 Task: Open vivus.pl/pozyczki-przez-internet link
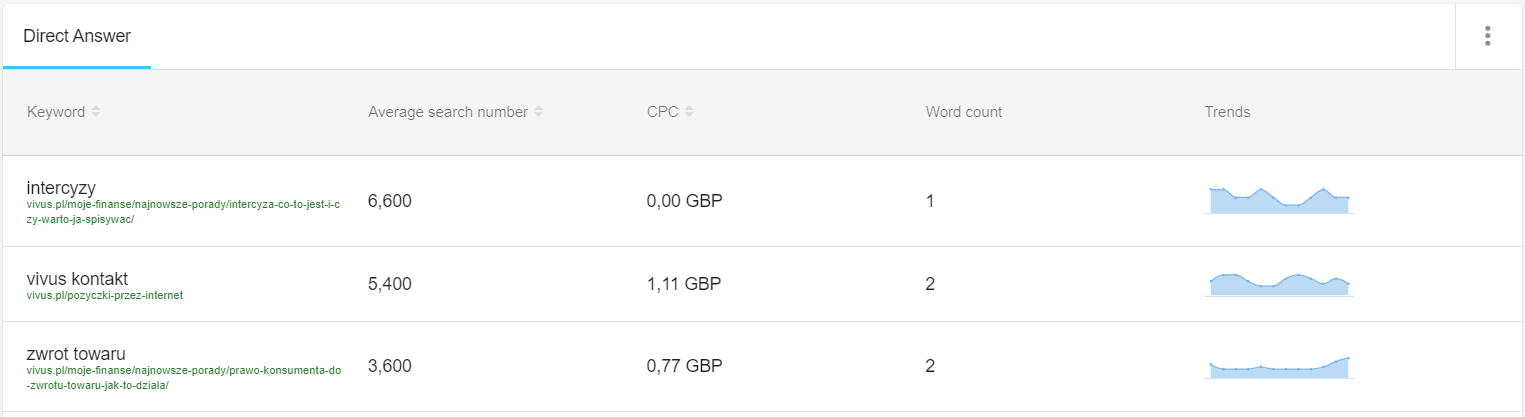click(x=105, y=296)
